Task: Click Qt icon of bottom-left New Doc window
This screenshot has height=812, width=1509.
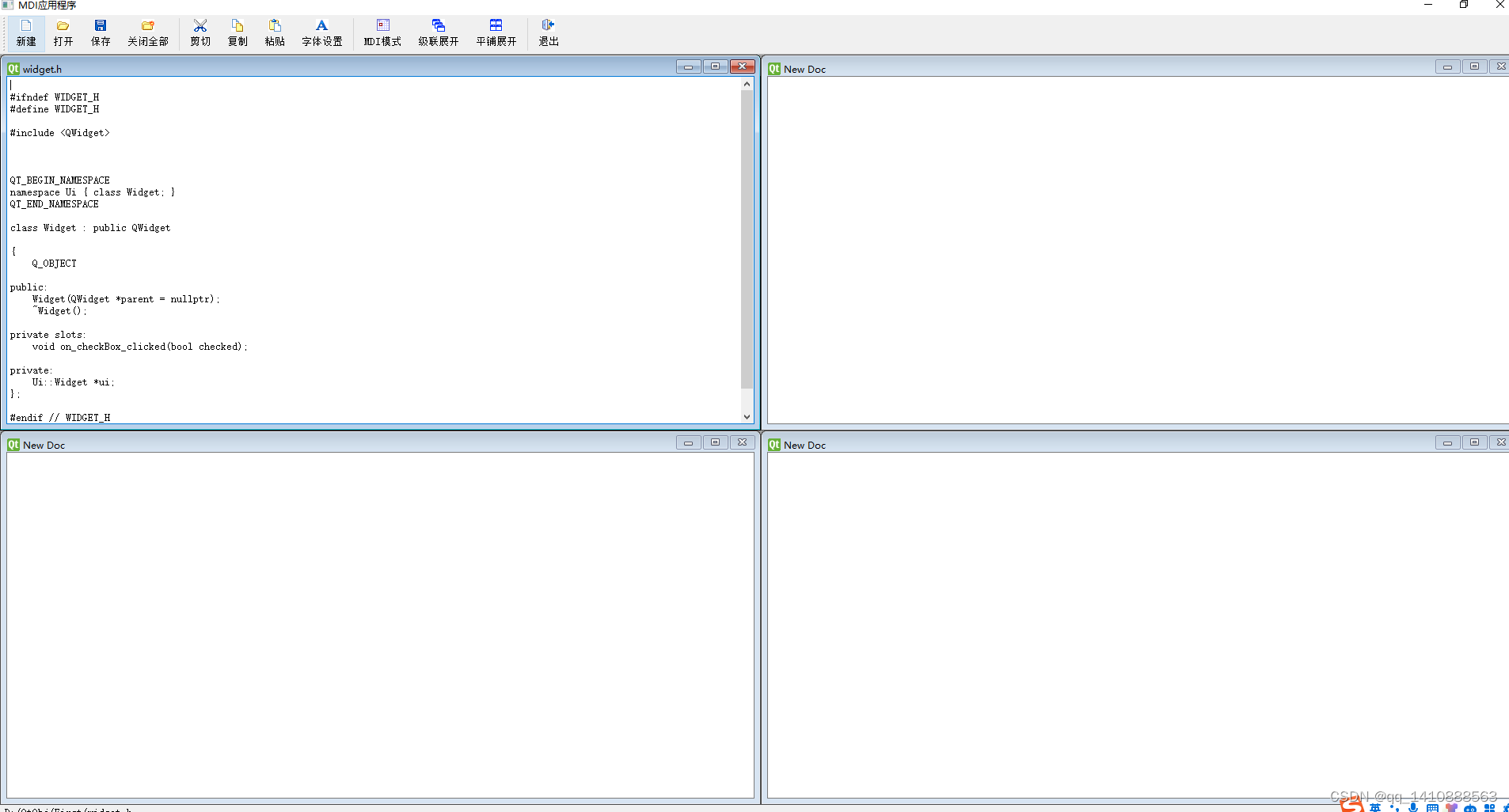Action: [13, 445]
